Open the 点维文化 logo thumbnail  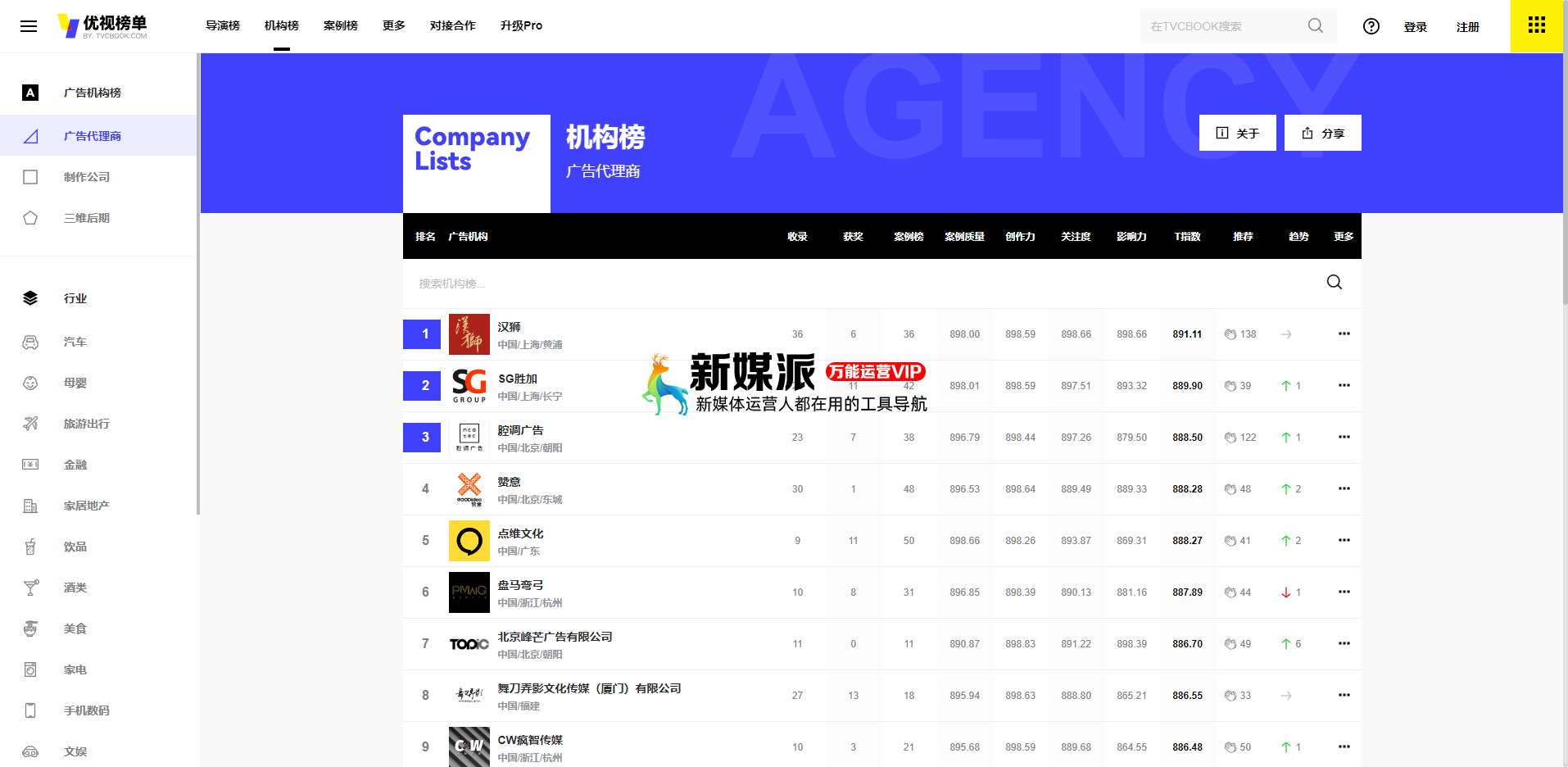tap(469, 541)
